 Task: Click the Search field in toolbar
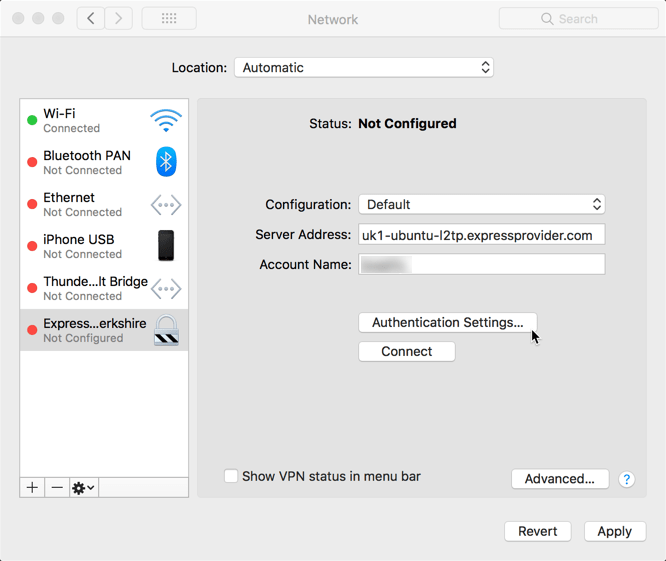pyautogui.click(x=579, y=19)
